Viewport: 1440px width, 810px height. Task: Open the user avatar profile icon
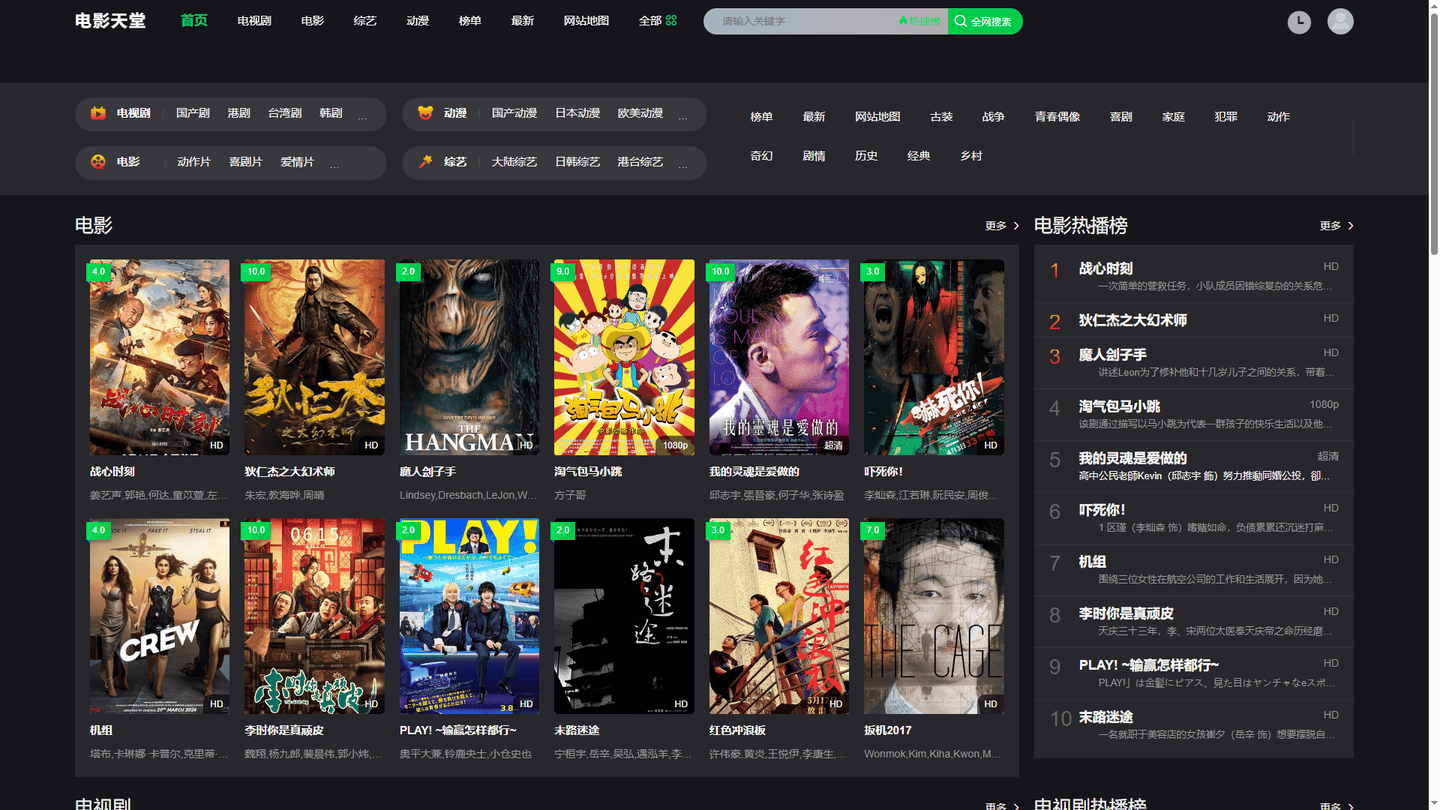(x=1340, y=21)
